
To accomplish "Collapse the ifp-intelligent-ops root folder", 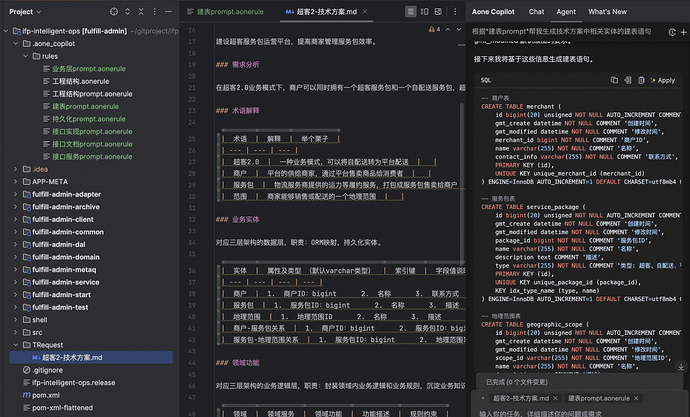I will click(6, 31).
